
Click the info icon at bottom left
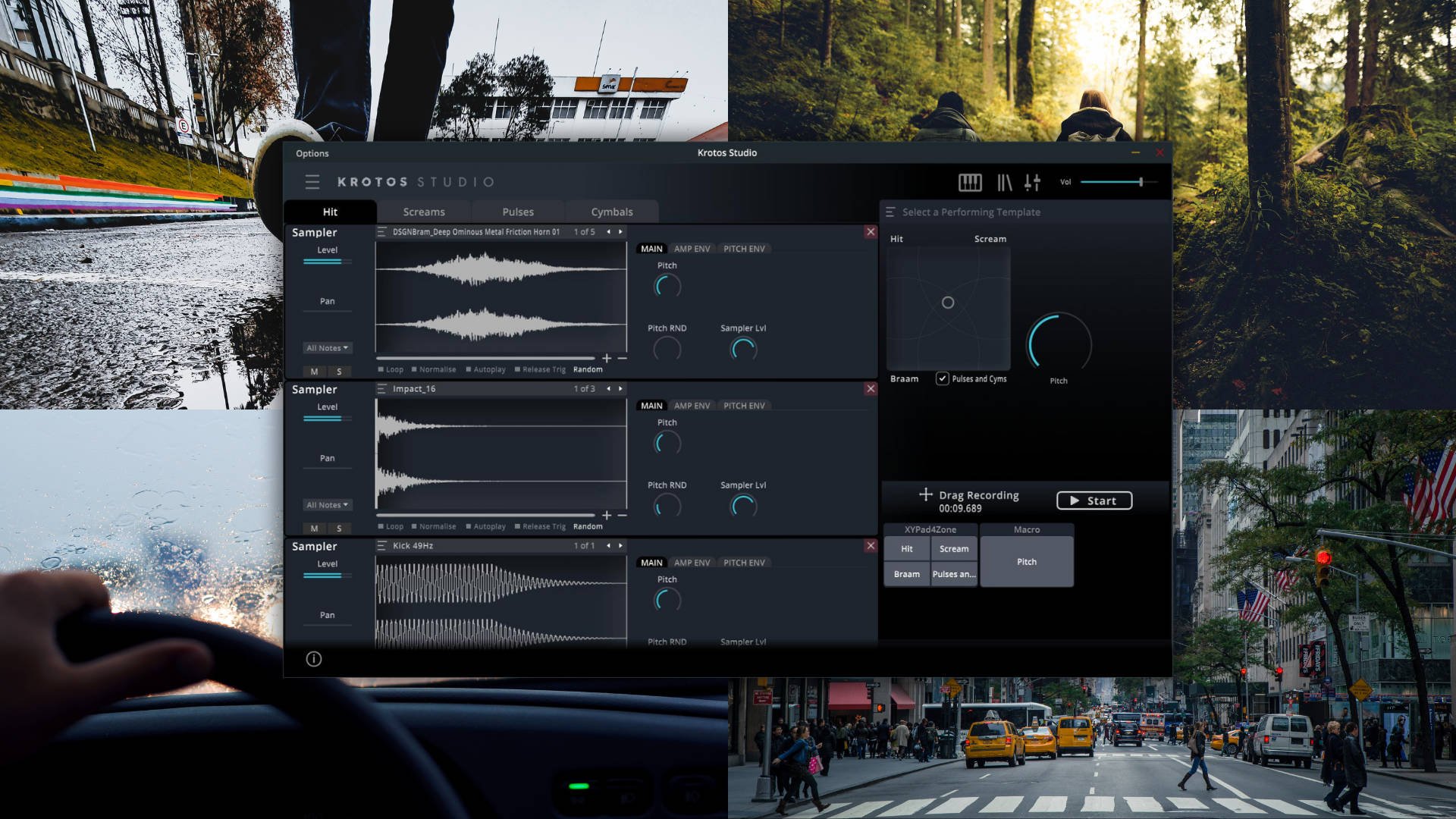pos(313,659)
